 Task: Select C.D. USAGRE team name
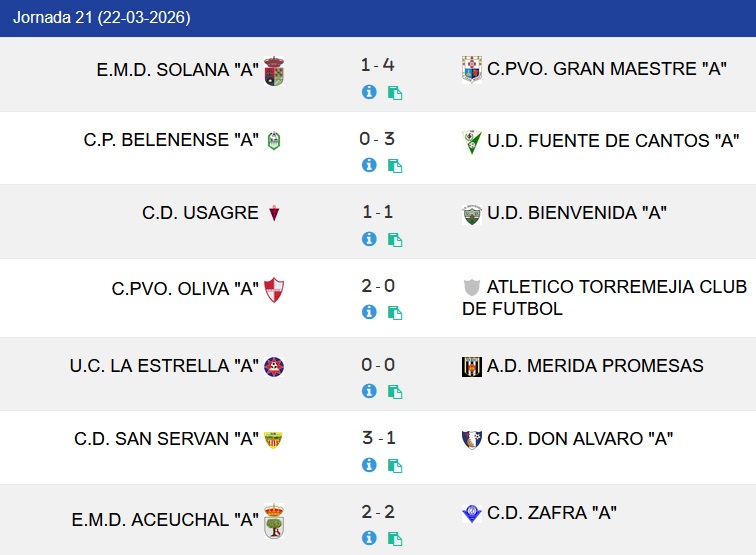coord(200,213)
